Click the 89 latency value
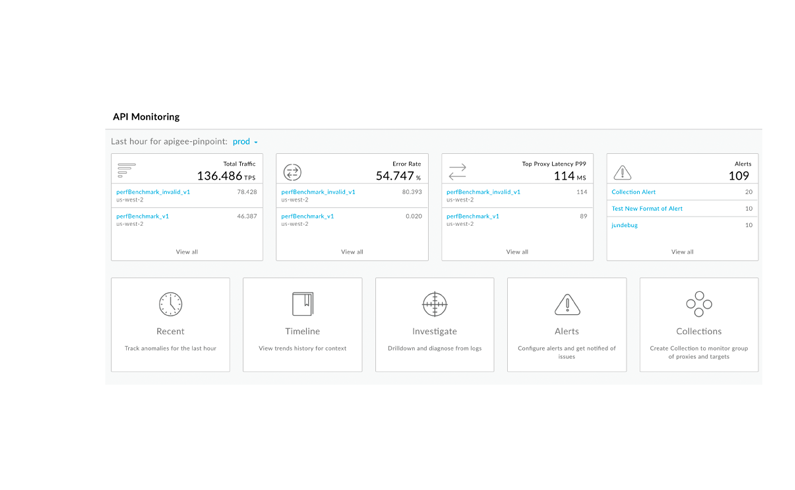The width and height of the screenshot is (795, 490). point(584,216)
